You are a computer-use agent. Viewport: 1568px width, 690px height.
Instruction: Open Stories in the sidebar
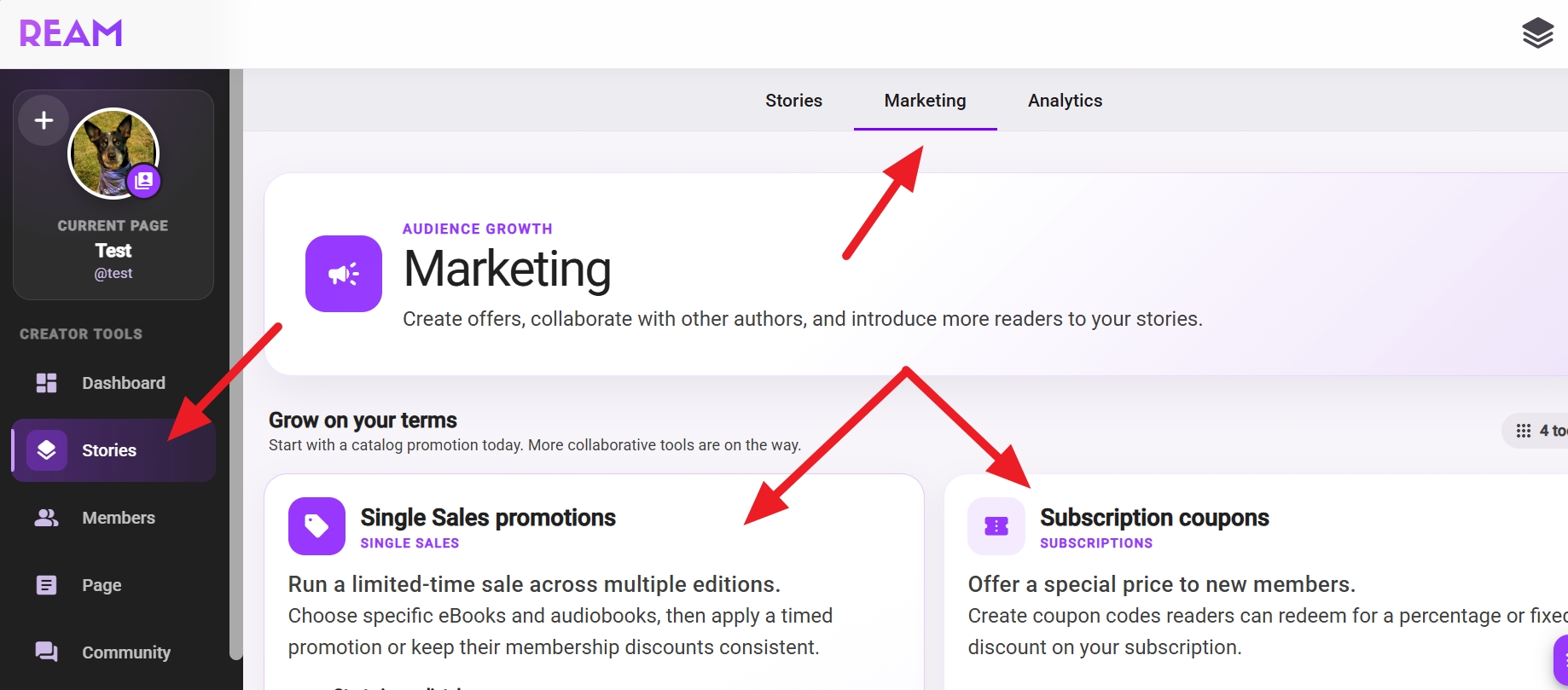pyautogui.click(x=113, y=450)
